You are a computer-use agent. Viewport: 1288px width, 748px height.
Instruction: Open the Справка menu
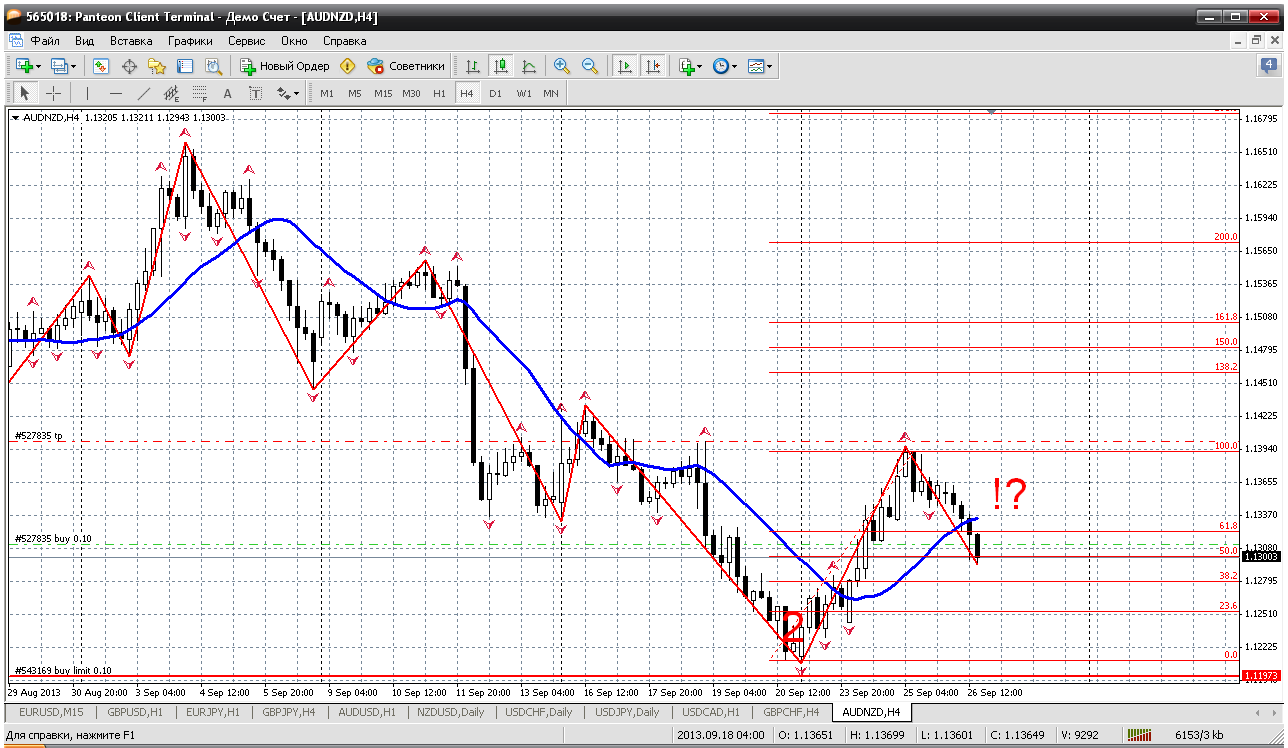[x=345, y=41]
